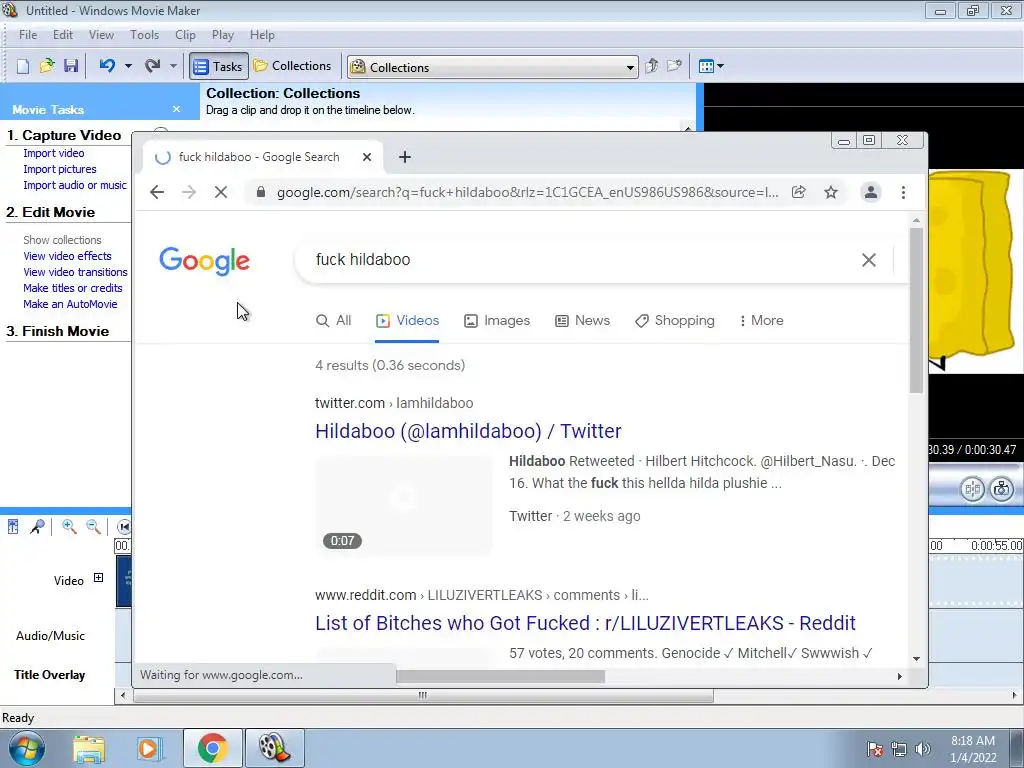Switch to the All results tab
The width and height of the screenshot is (1024, 768).
click(334, 321)
